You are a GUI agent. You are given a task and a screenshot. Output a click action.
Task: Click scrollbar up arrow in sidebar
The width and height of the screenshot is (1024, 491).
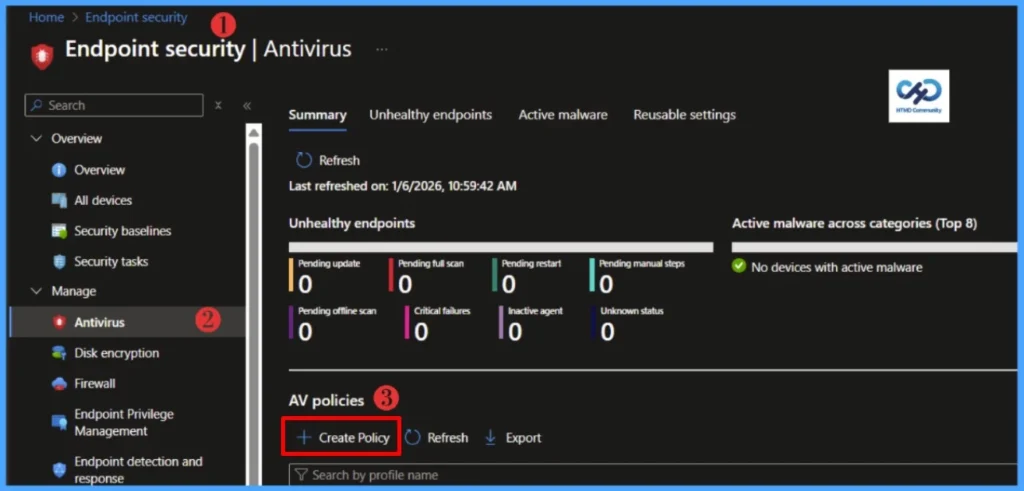click(254, 133)
